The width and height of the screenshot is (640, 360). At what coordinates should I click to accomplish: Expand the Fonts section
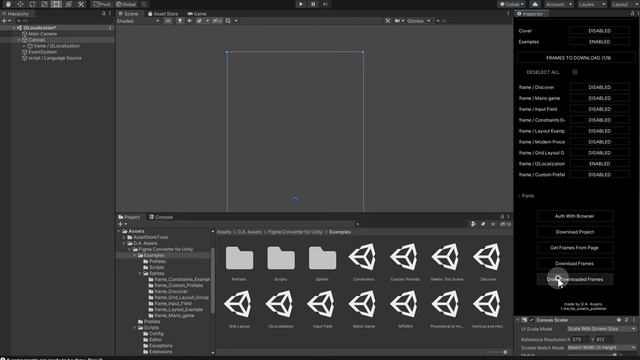pyautogui.click(x=519, y=196)
